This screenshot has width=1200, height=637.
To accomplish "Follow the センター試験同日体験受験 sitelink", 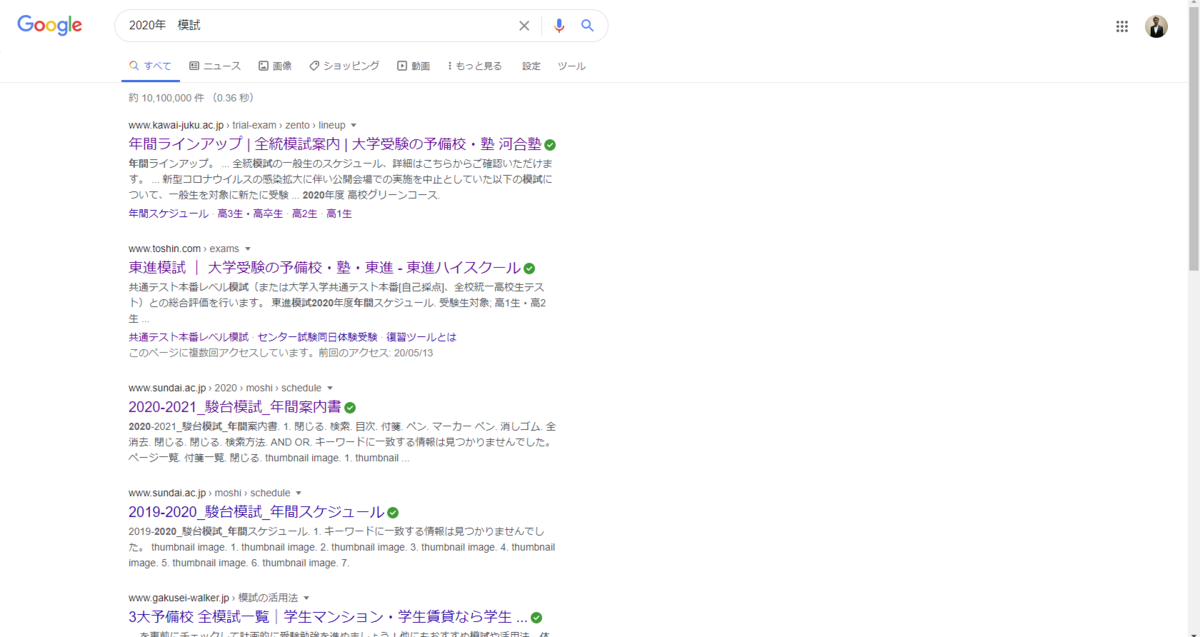I will point(317,338).
